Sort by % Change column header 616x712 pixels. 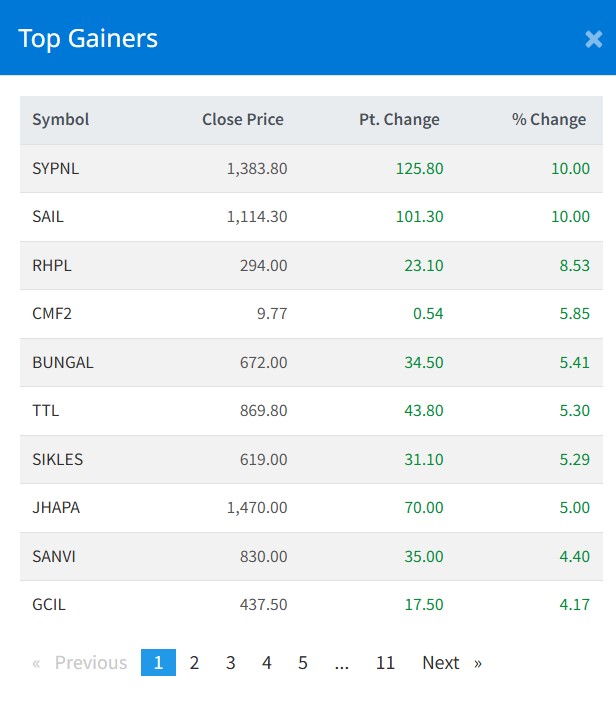coord(549,120)
